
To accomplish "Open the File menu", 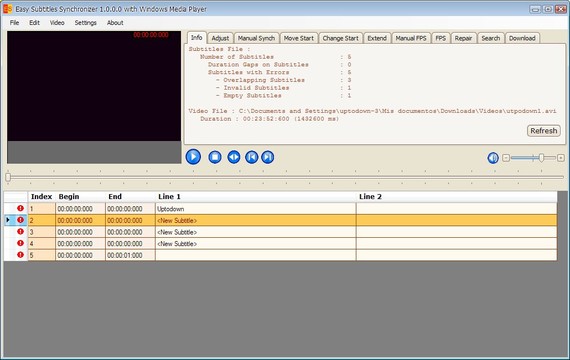I will (x=15, y=23).
